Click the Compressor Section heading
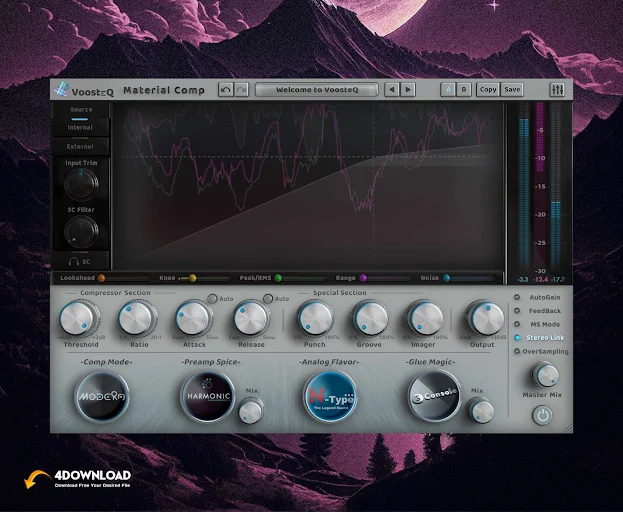Viewport: 623px width, 512px height. tap(115, 293)
